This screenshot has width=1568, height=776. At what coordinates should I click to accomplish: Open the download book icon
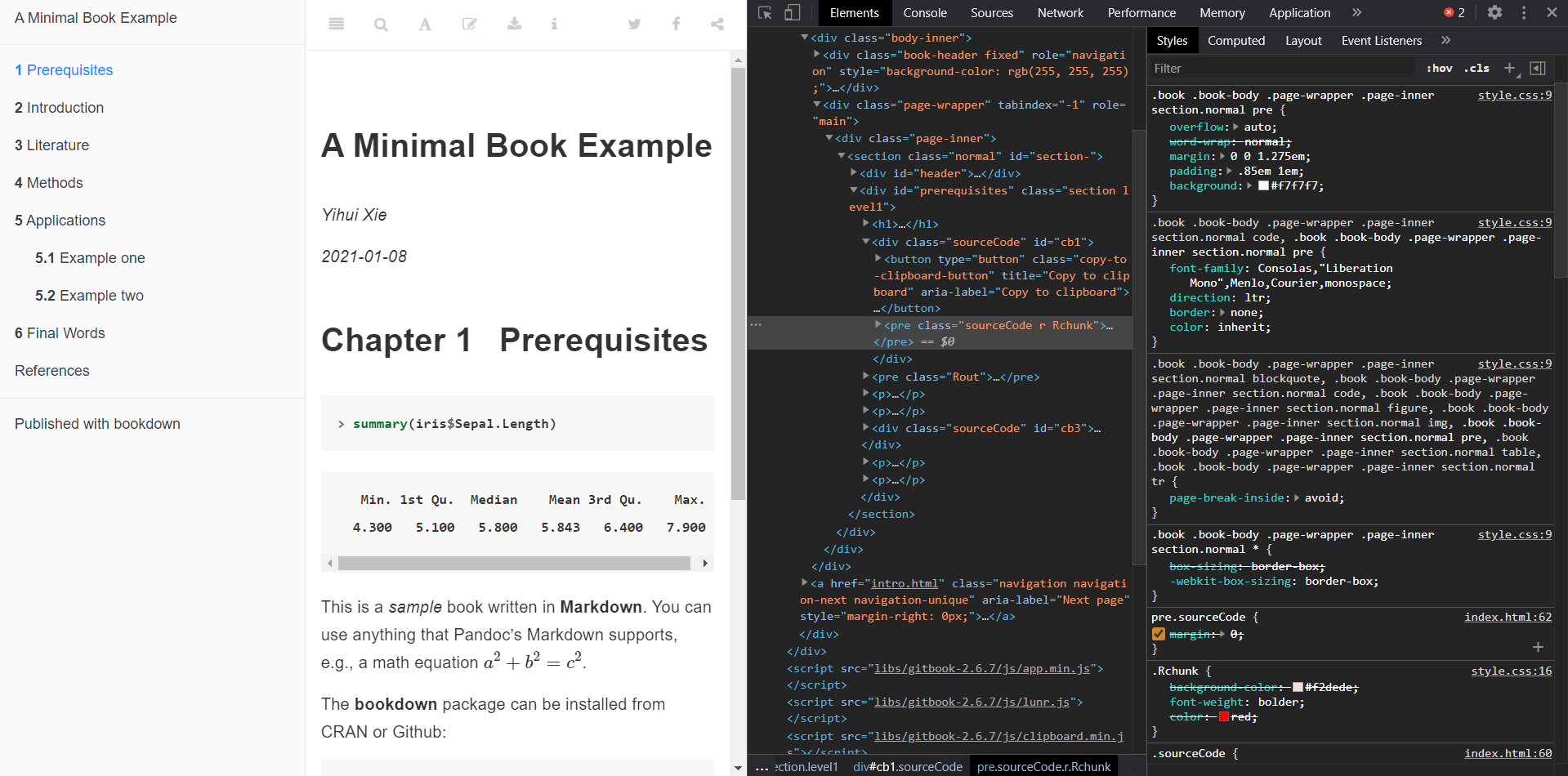coord(514,24)
